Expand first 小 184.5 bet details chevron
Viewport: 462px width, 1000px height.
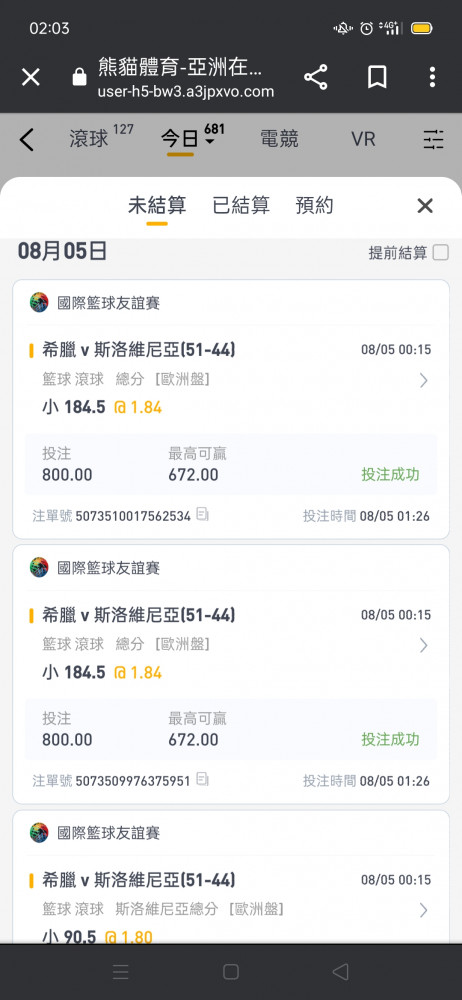pyautogui.click(x=423, y=381)
